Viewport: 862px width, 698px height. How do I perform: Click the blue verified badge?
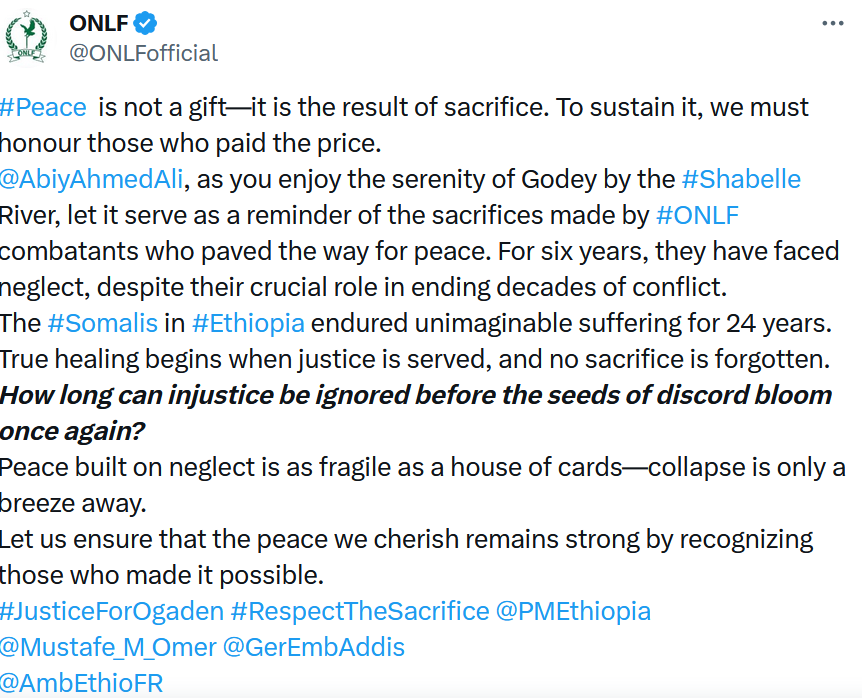[x=145, y=23]
